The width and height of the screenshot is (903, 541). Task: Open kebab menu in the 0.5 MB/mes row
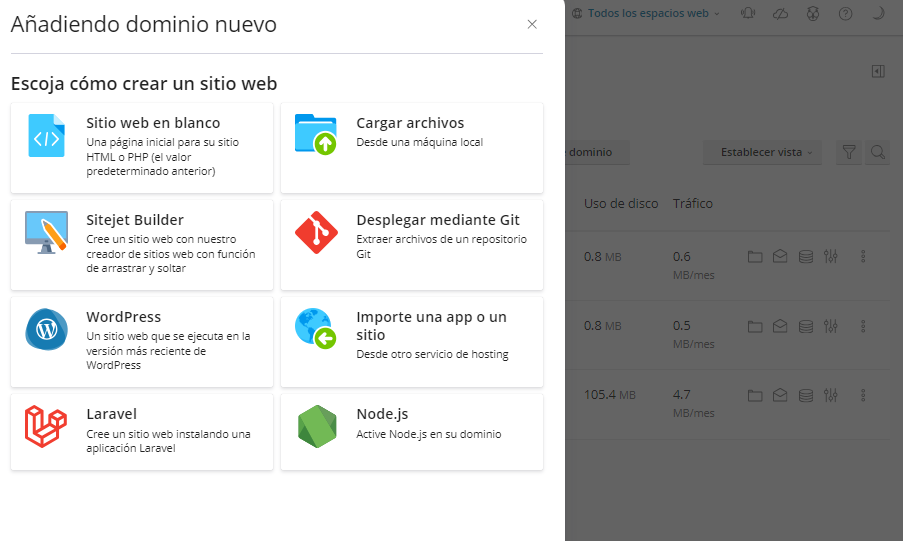[x=863, y=327]
